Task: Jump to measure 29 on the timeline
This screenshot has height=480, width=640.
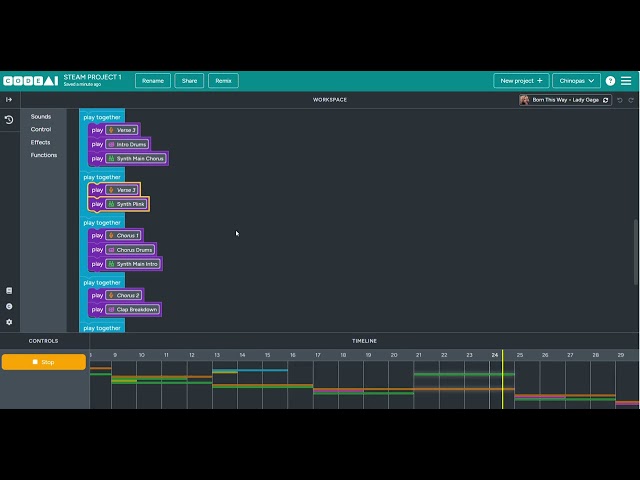Action: 620,355
